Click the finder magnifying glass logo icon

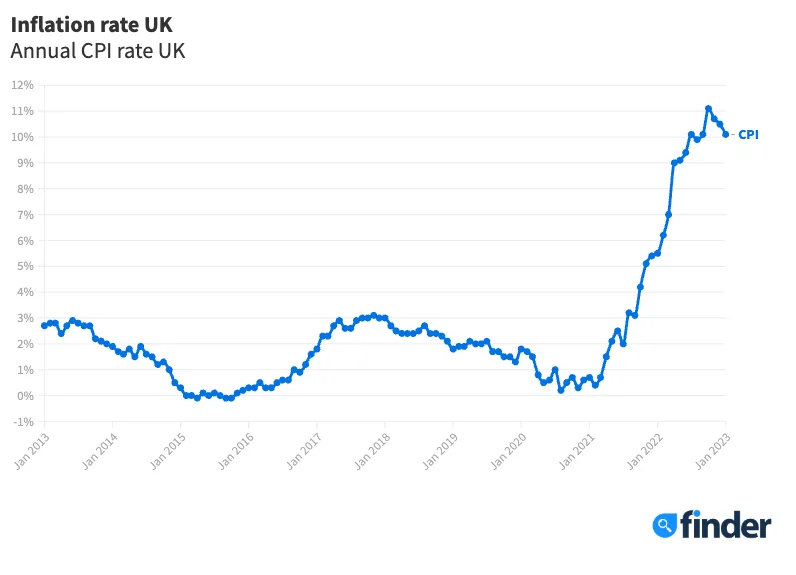(x=665, y=525)
